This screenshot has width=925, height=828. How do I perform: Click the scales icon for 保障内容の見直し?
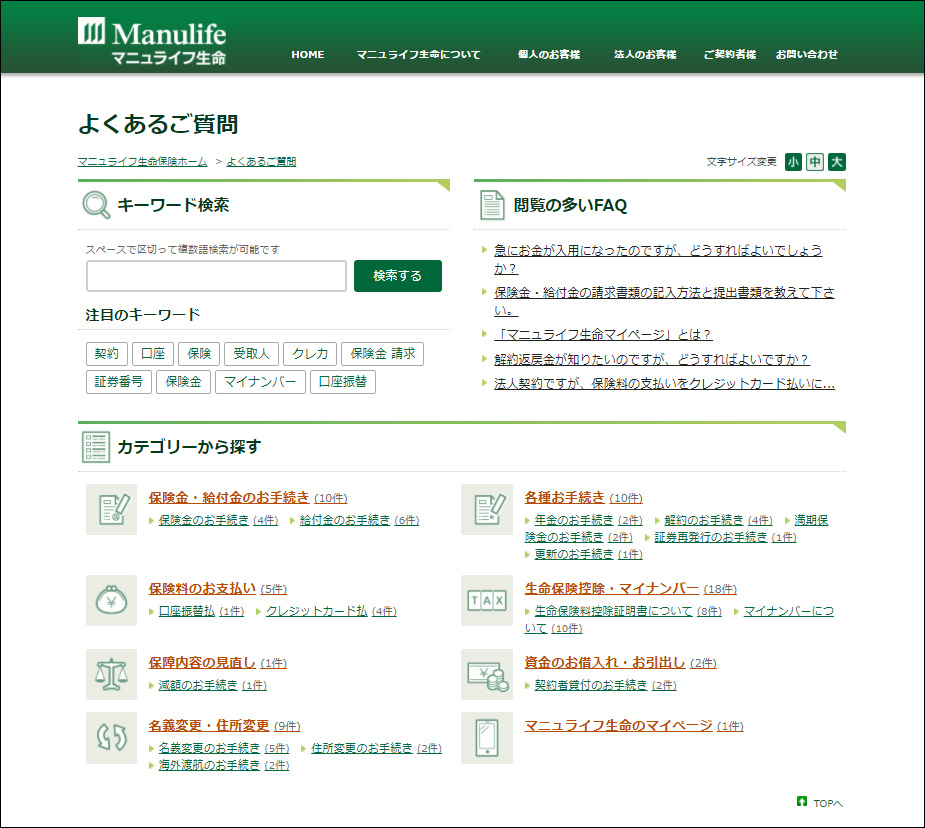[111, 674]
